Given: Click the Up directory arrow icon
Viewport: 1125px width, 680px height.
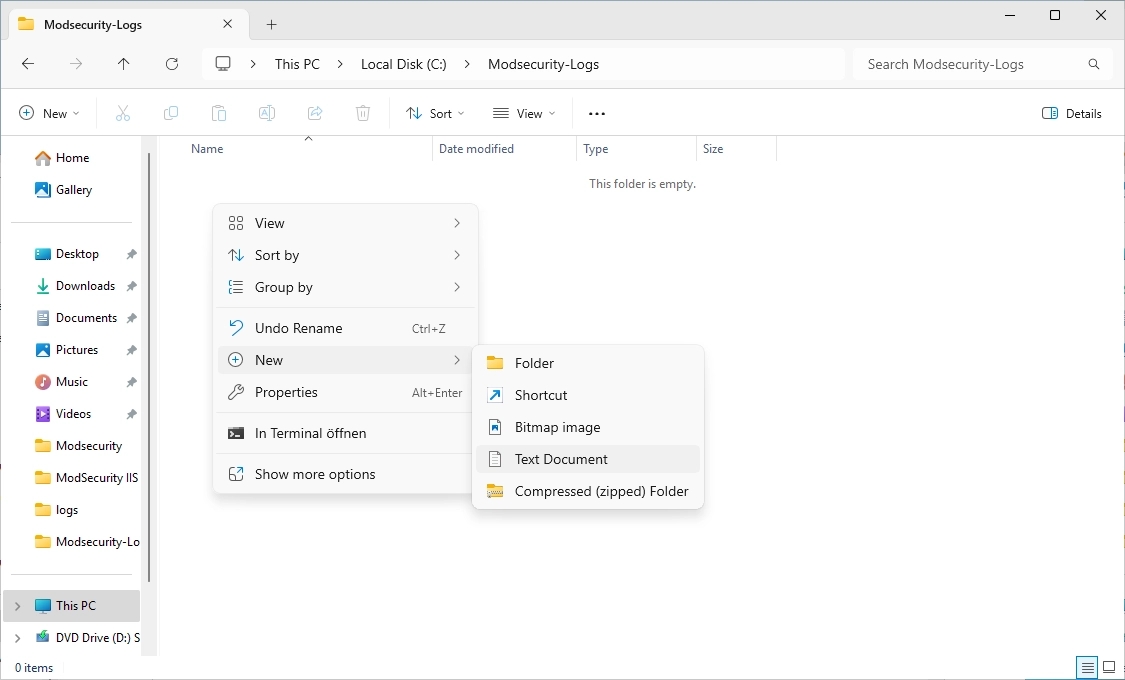Looking at the screenshot, I should click(123, 64).
